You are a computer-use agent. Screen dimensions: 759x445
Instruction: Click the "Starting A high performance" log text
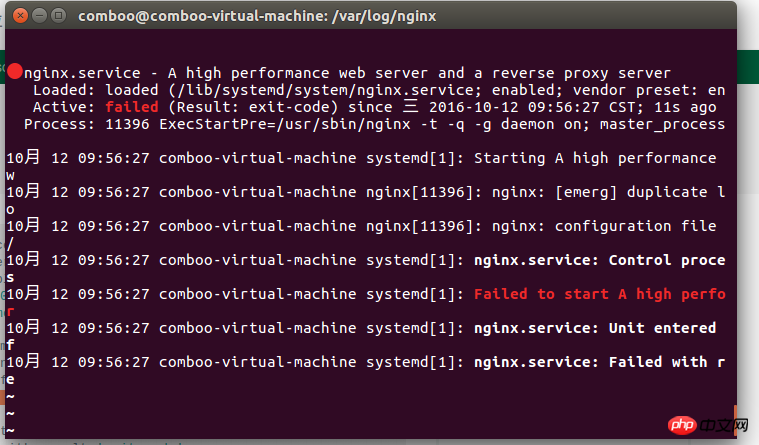point(595,158)
